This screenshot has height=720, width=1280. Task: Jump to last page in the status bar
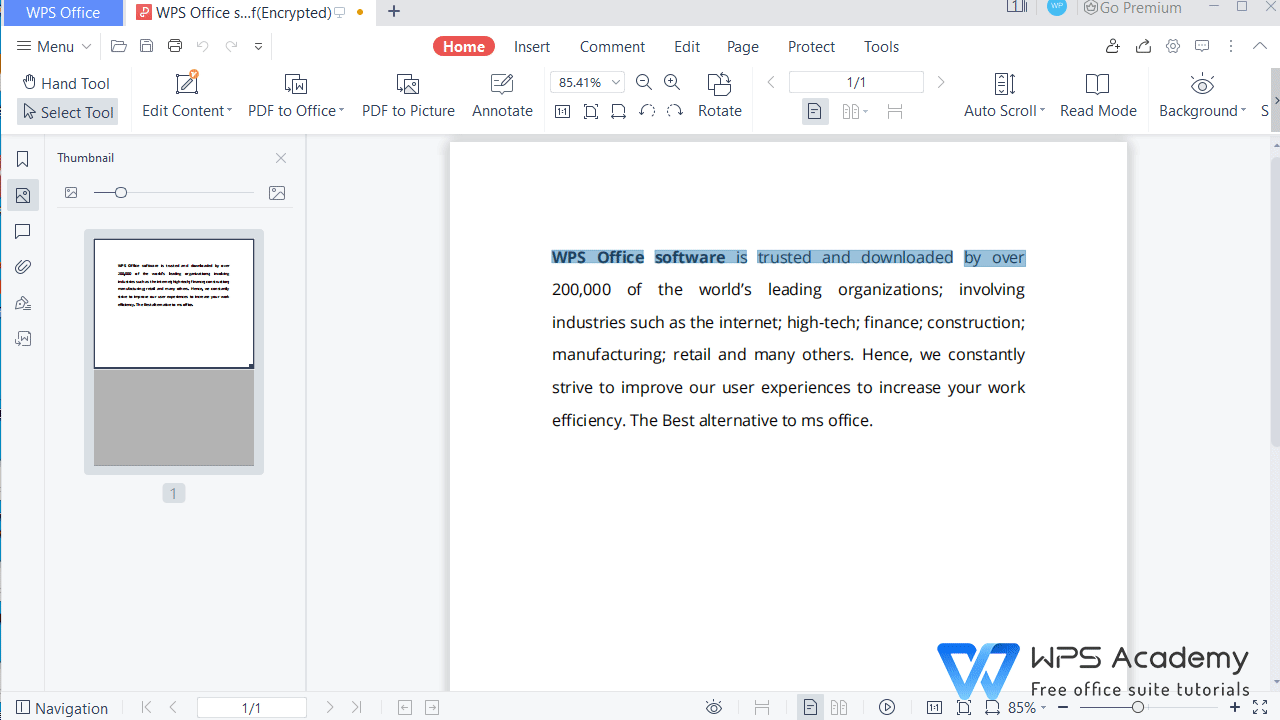357,708
